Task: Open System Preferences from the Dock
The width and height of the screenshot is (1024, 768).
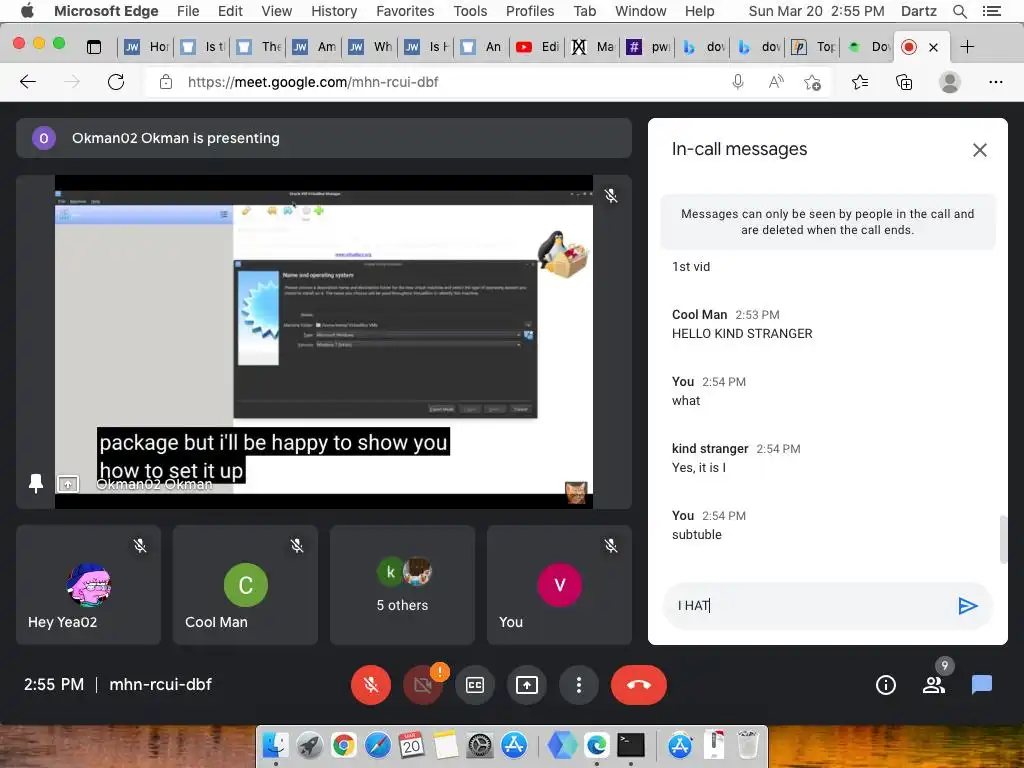Action: pyautogui.click(x=480, y=744)
